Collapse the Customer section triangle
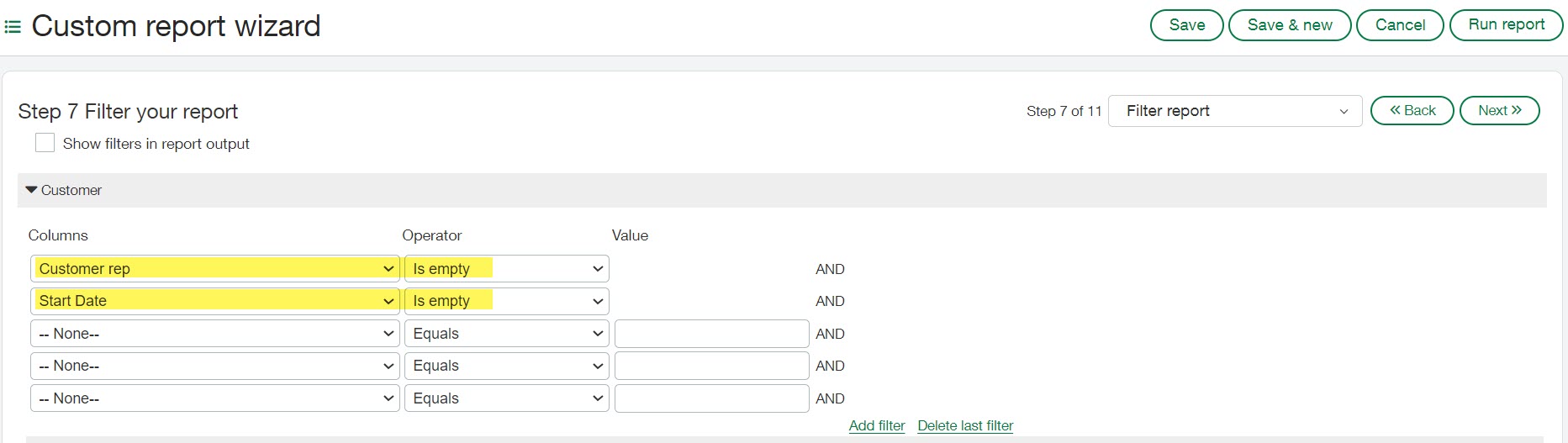This screenshot has height=443, width=1568. 32,190
